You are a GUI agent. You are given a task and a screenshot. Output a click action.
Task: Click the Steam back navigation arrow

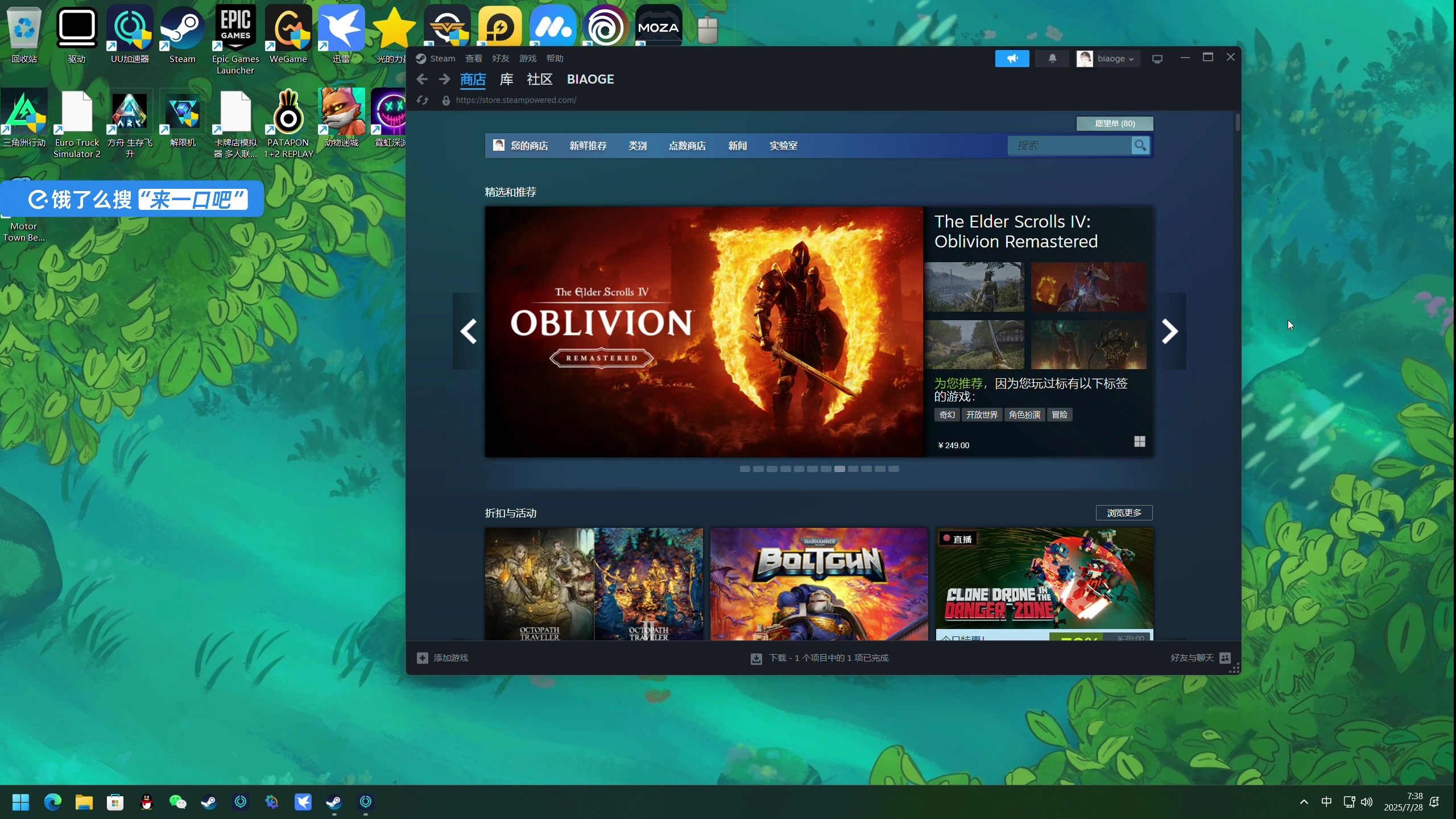pyautogui.click(x=421, y=79)
